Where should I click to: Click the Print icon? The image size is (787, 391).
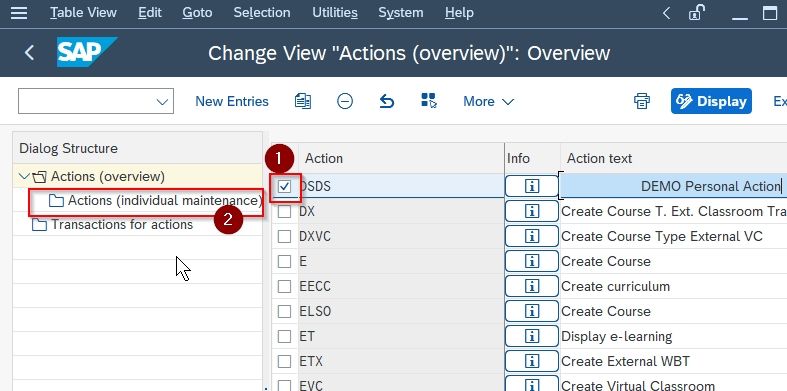(642, 101)
